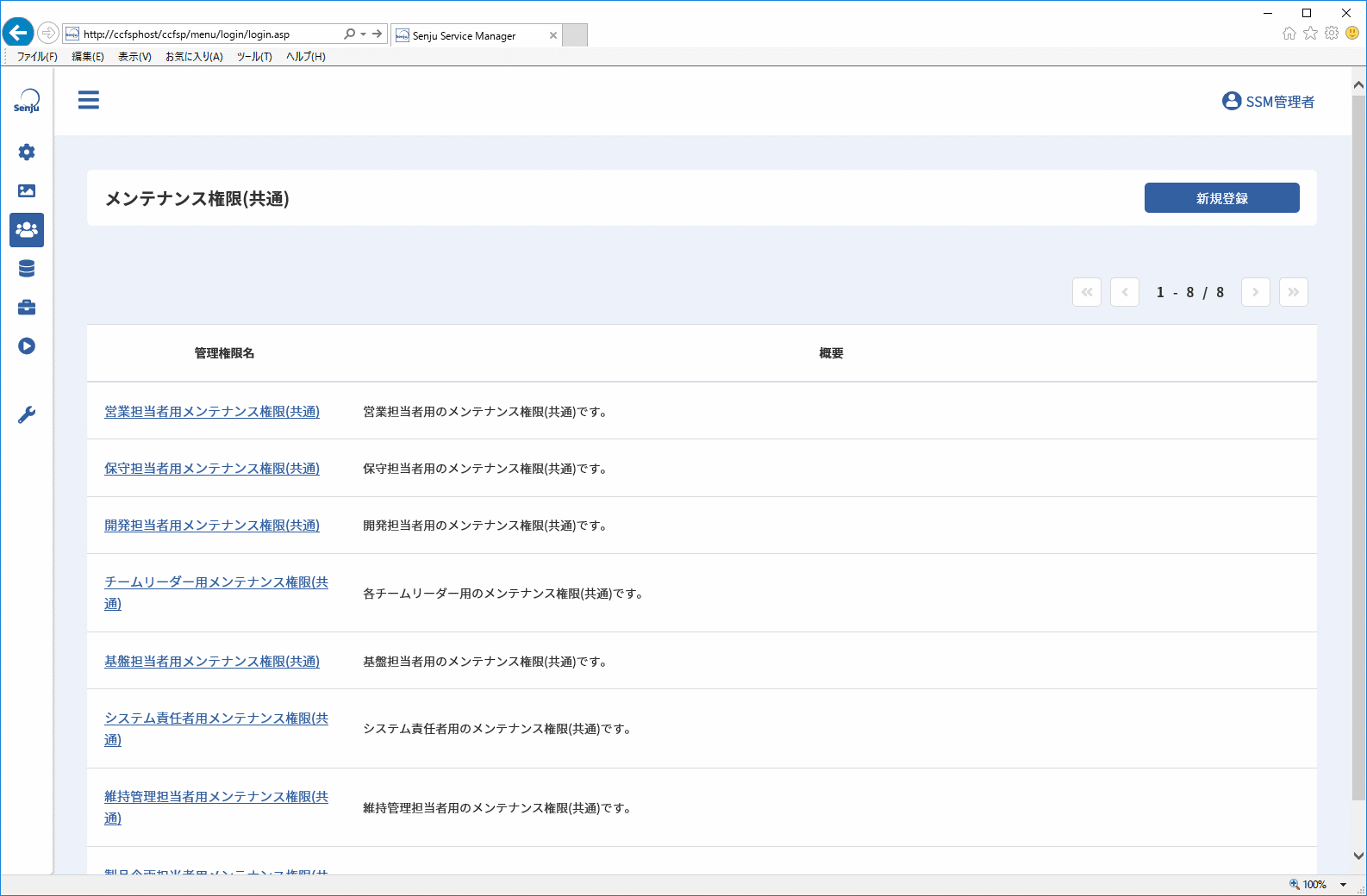The width and height of the screenshot is (1367, 896).
Task: Open the zoom level 100% dropdown arrow
Action: point(1343,885)
